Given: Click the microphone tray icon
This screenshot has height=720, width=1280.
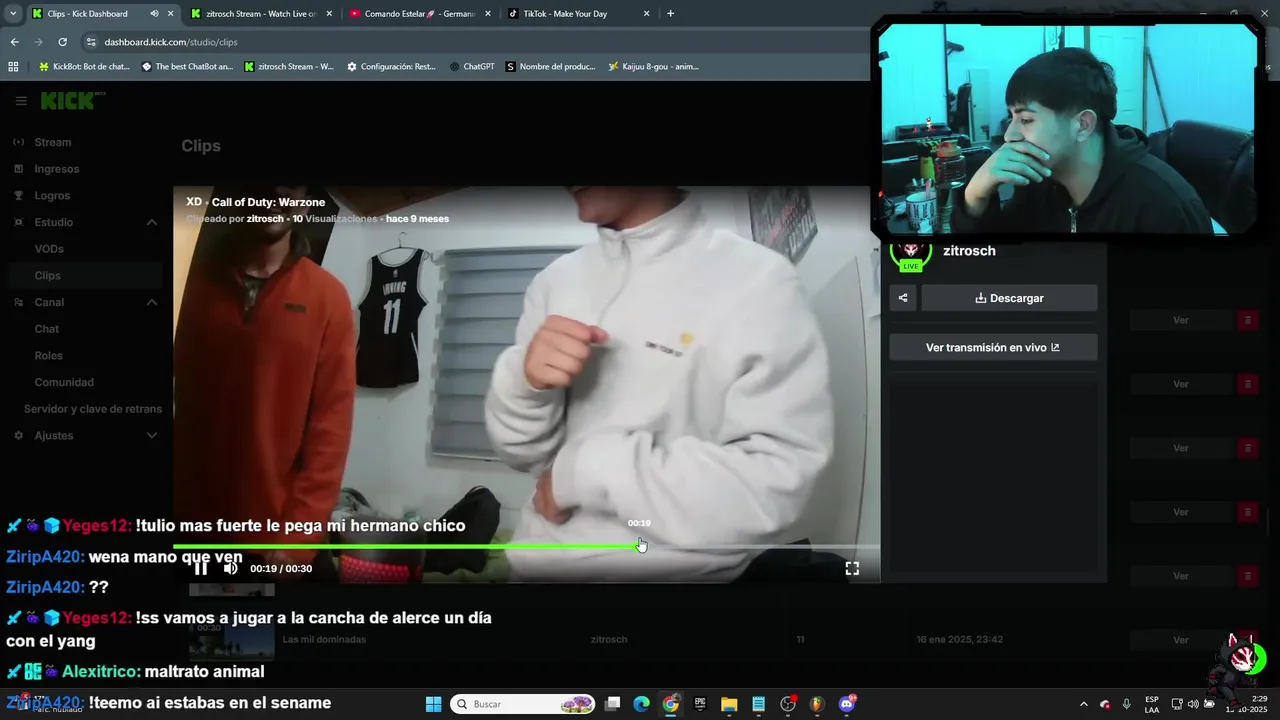Looking at the screenshot, I should (x=1127, y=704).
